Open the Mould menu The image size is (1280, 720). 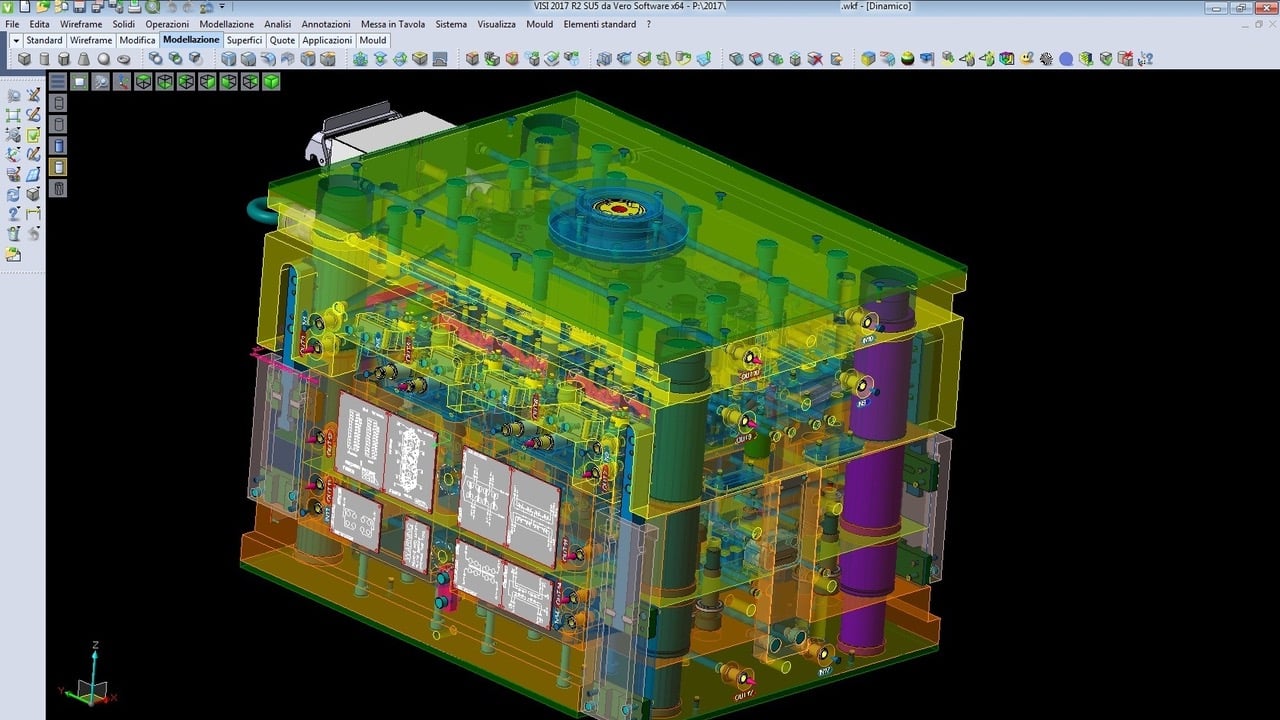click(x=539, y=24)
